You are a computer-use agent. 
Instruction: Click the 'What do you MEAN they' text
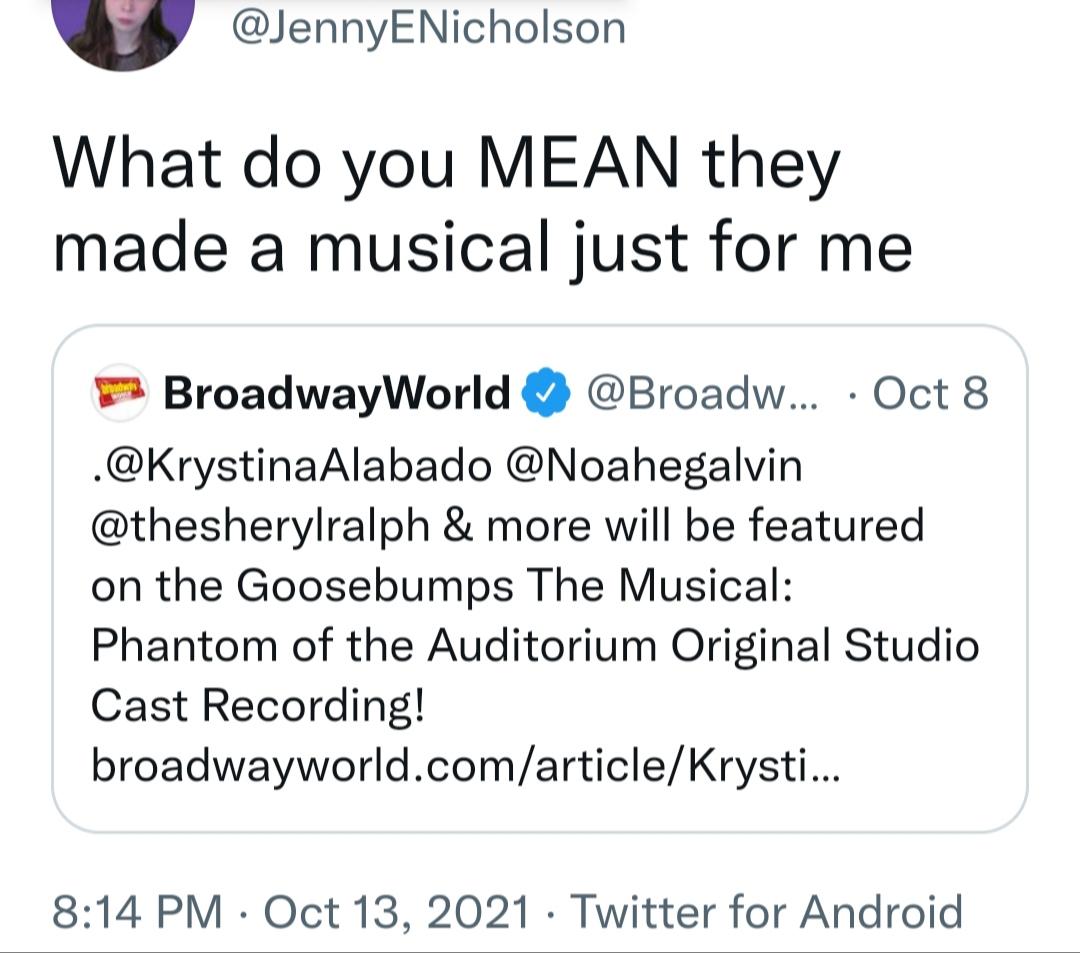pyautogui.click(x=447, y=167)
